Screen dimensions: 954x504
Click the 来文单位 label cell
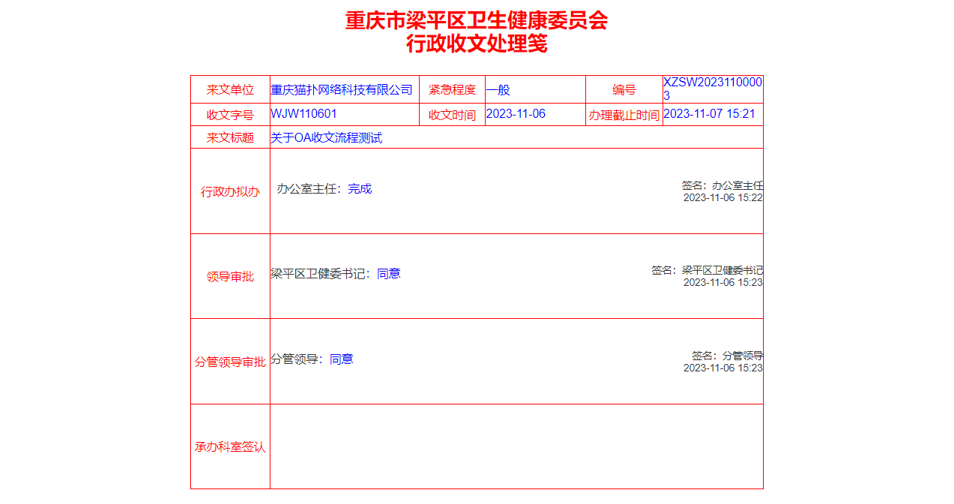click(230, 90)
